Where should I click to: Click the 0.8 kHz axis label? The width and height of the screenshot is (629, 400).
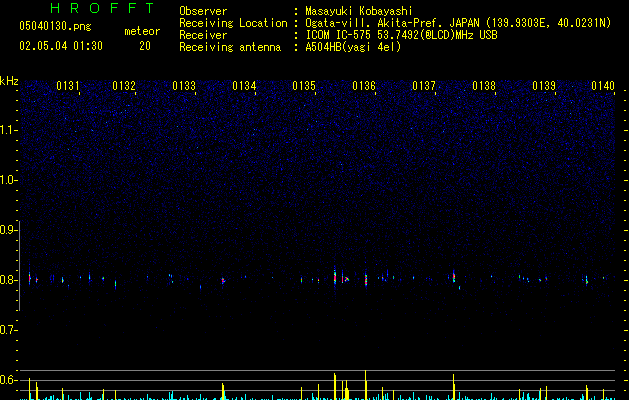(x=8, y=280)
